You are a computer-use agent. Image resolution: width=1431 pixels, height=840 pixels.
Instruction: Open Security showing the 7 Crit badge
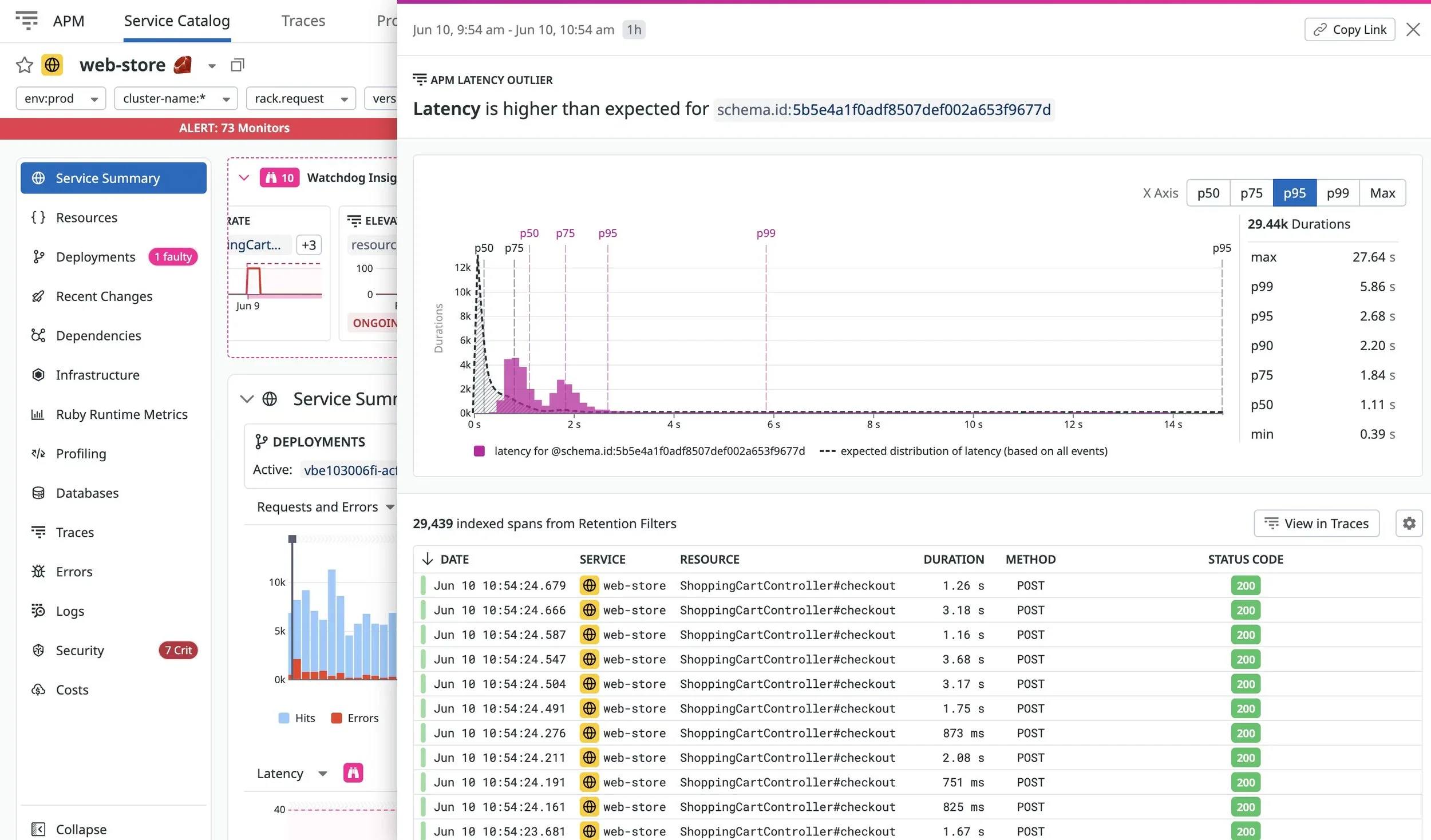tap(80, 650)
